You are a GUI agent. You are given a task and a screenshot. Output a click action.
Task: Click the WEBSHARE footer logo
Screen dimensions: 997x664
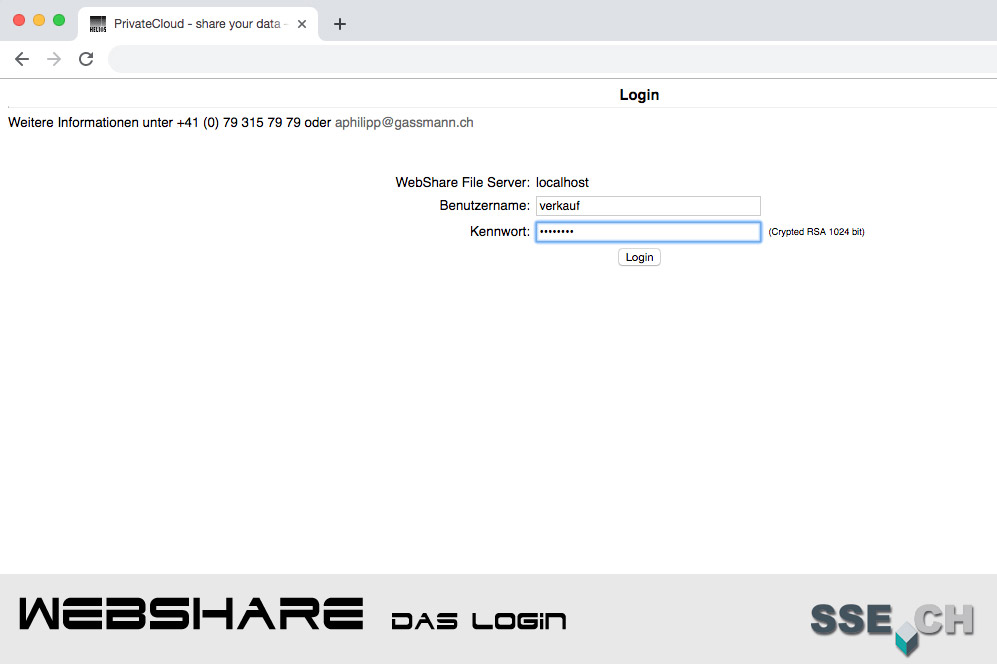(x=191, y=614)
